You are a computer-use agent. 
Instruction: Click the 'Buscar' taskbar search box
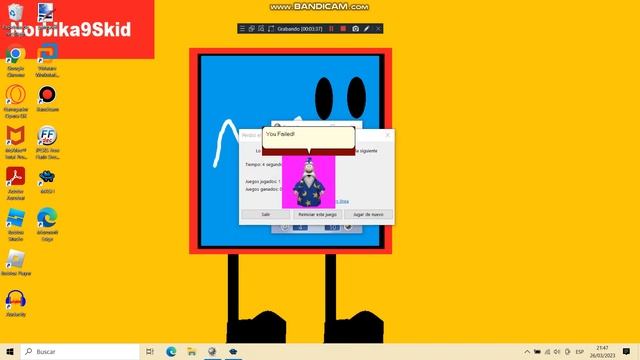tap(80, 351)
